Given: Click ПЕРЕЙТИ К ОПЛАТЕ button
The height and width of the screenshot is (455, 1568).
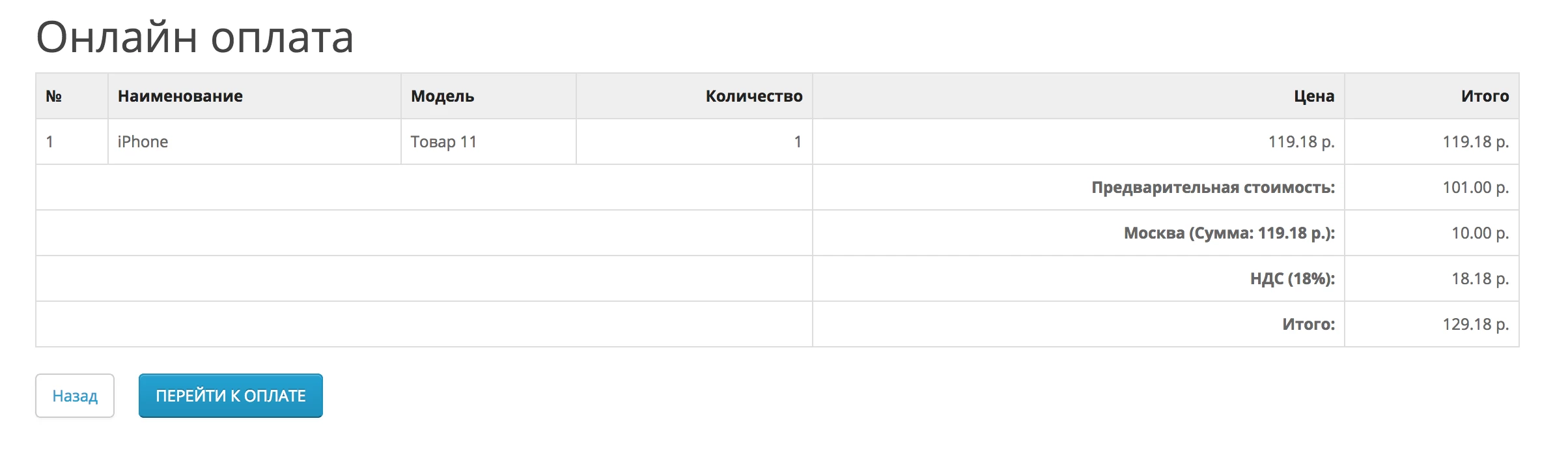Looking at the screenshot, I should pyautogui.click(x=231, y=396).
